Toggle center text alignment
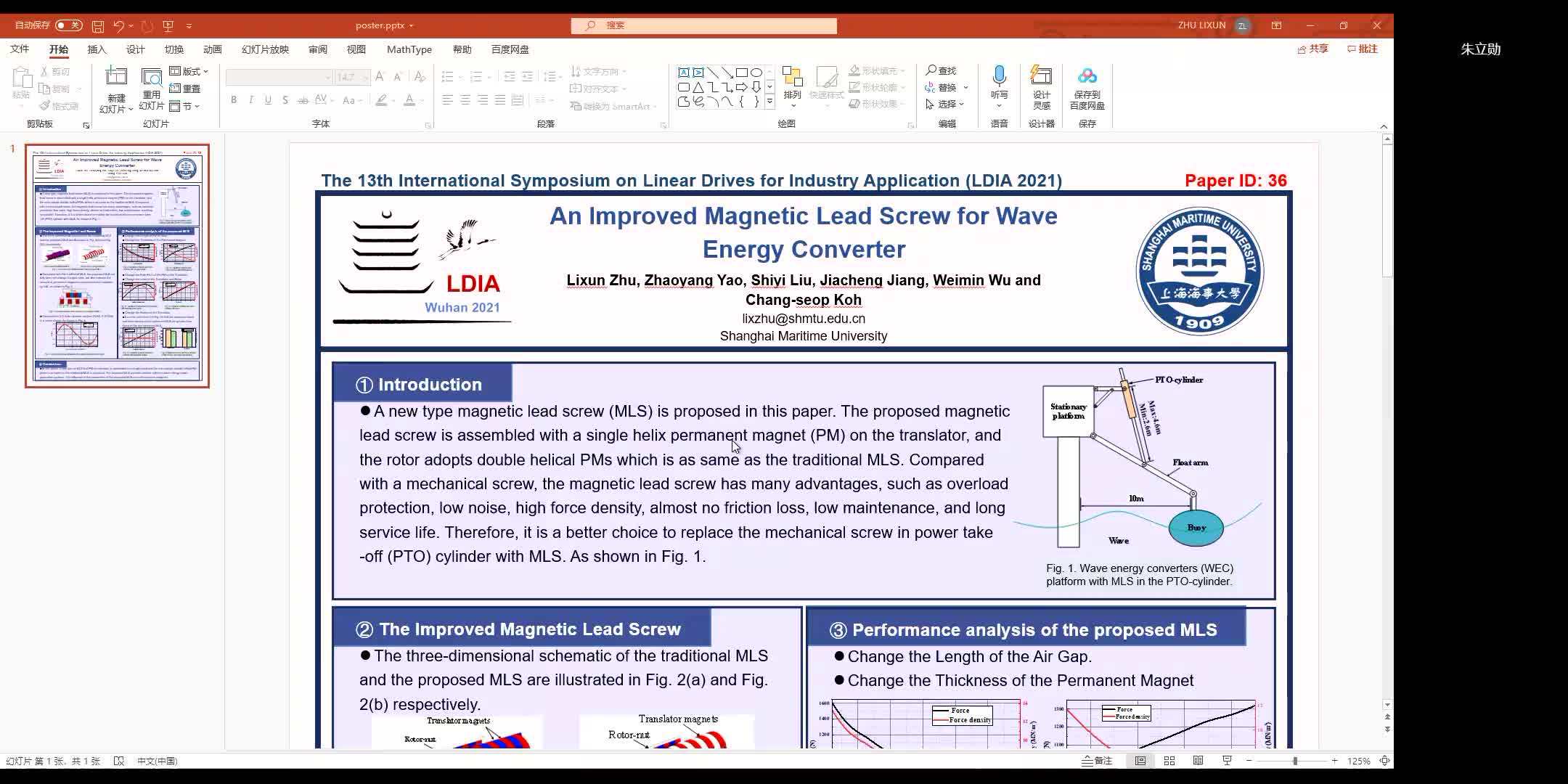This screenshot has height=784, width=1568. (x=465, y=100)
